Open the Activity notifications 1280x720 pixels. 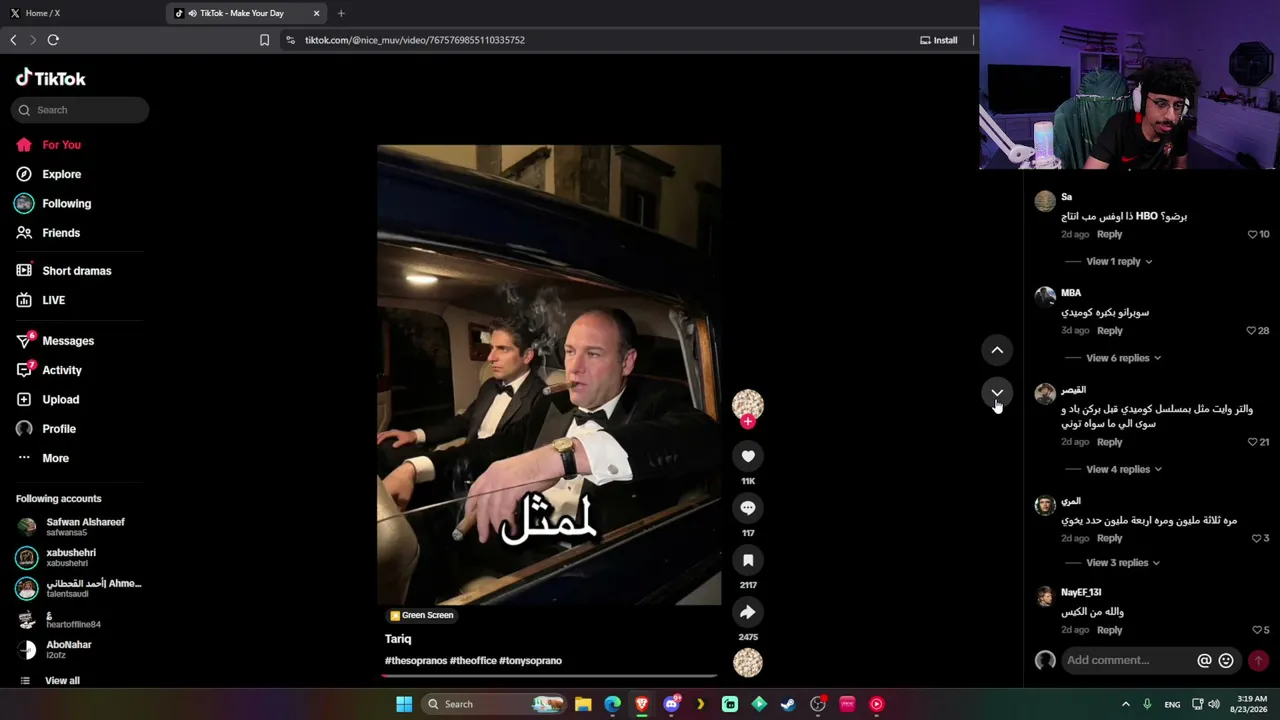(x=61, y=370)
